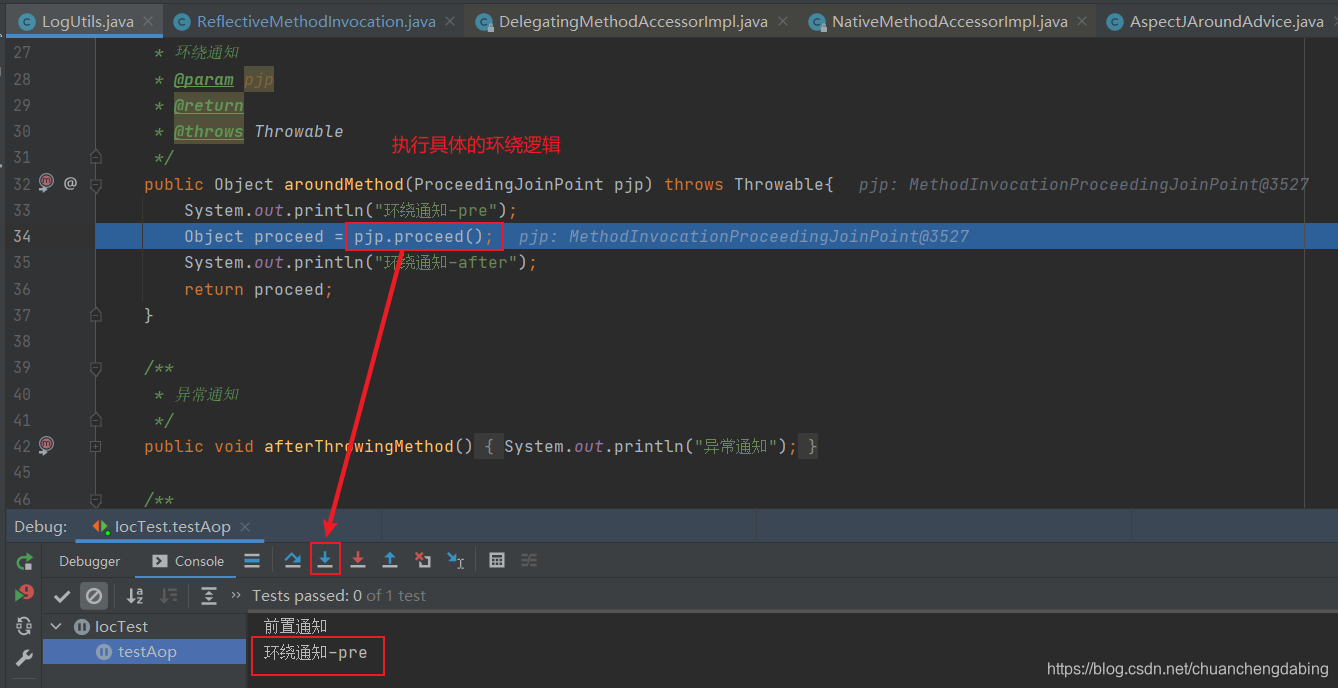Click the aroundMethod method name
This screenshot has width=1338, height=688.
344,184
